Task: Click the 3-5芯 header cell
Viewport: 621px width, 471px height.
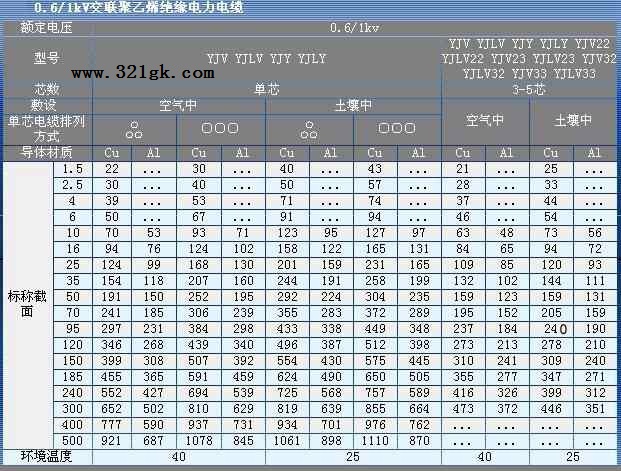Action: tap(529, 90)
